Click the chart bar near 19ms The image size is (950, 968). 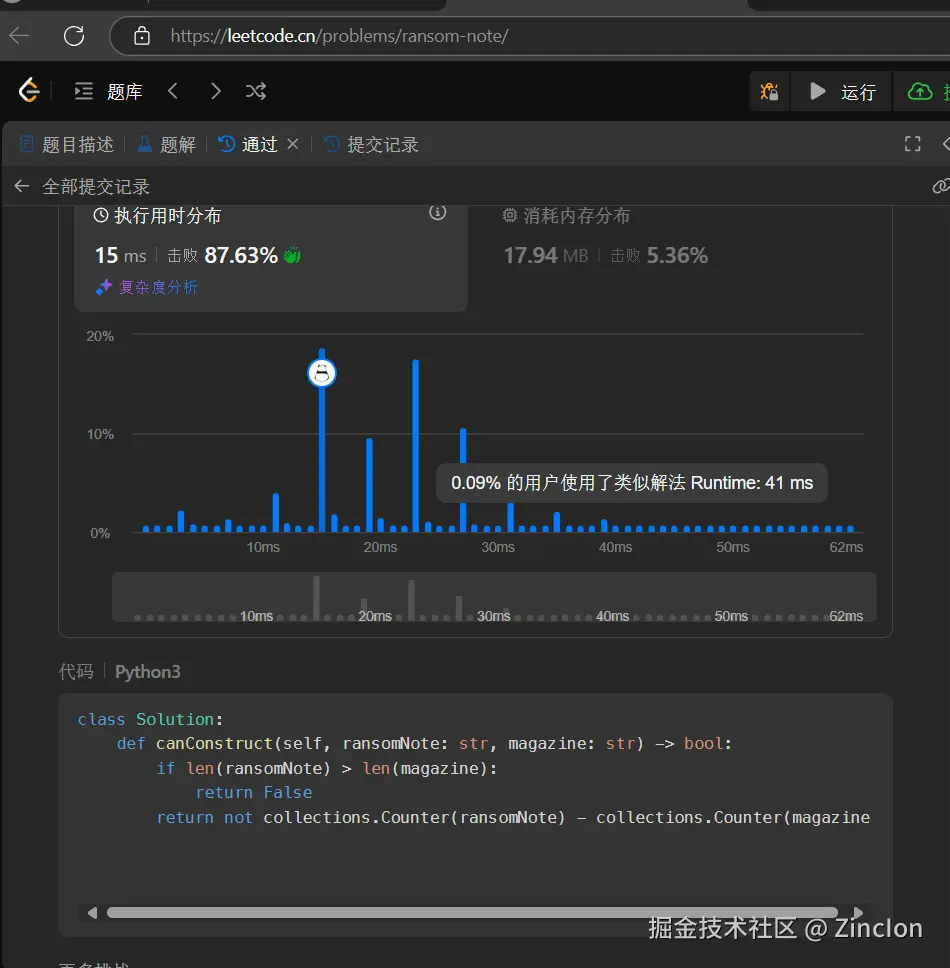click(369, 485)
